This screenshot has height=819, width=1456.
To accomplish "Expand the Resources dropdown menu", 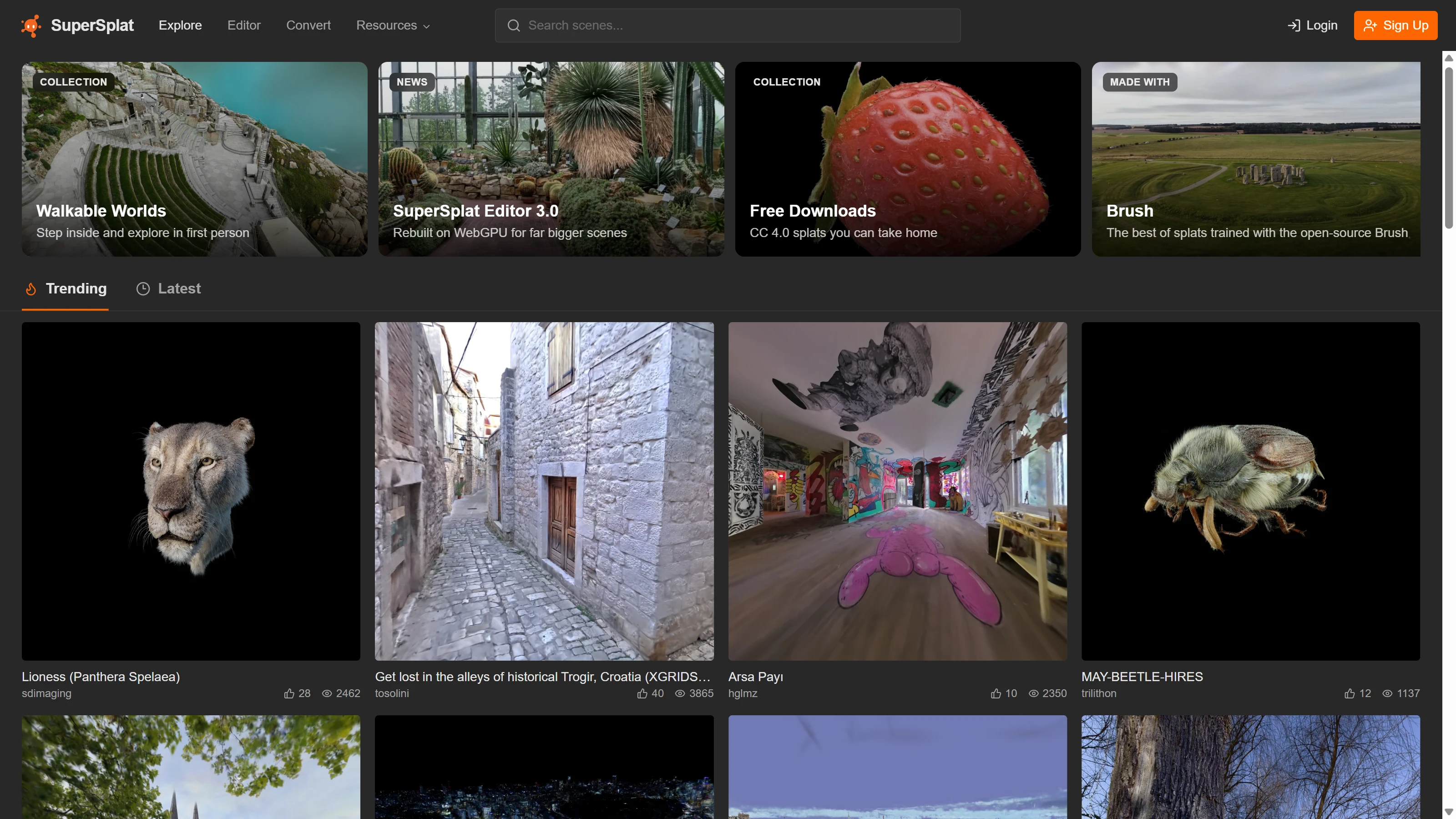I will pos(394,25).
